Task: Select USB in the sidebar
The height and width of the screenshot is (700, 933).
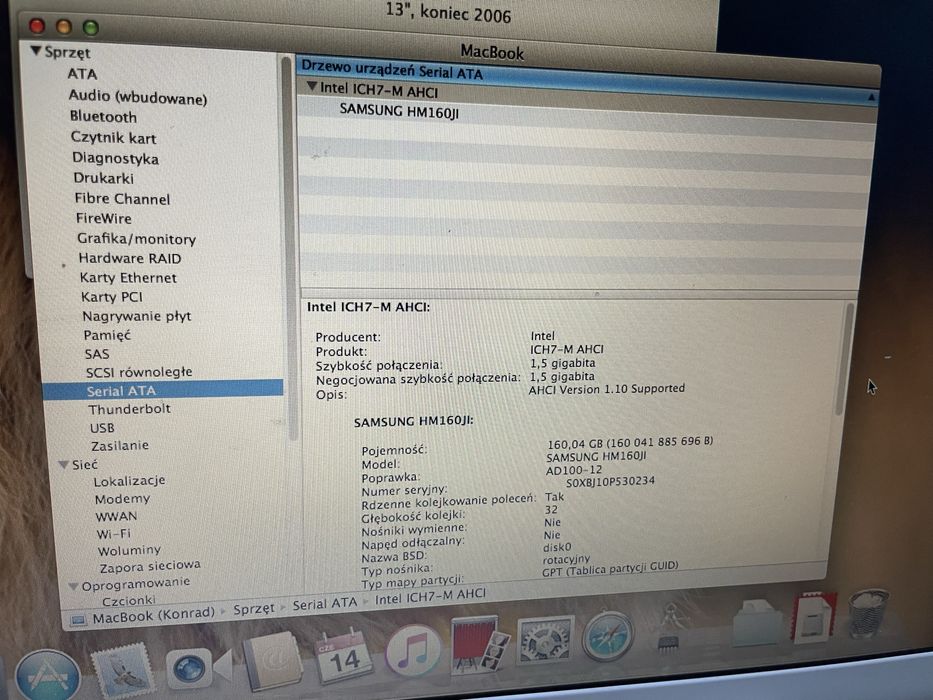Action: coord(102,428)
